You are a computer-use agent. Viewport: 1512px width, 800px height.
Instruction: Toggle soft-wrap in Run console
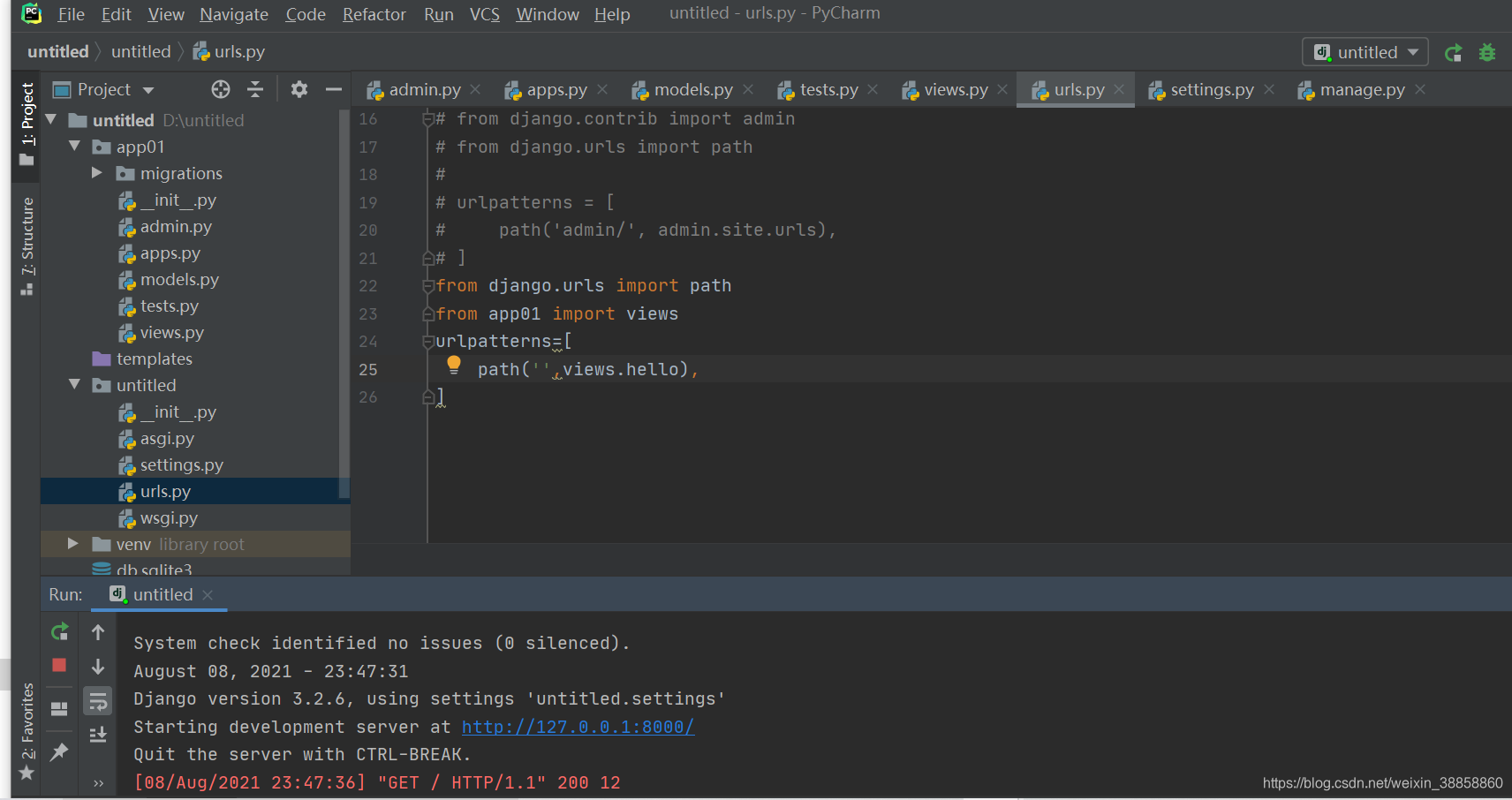[98, 701]
